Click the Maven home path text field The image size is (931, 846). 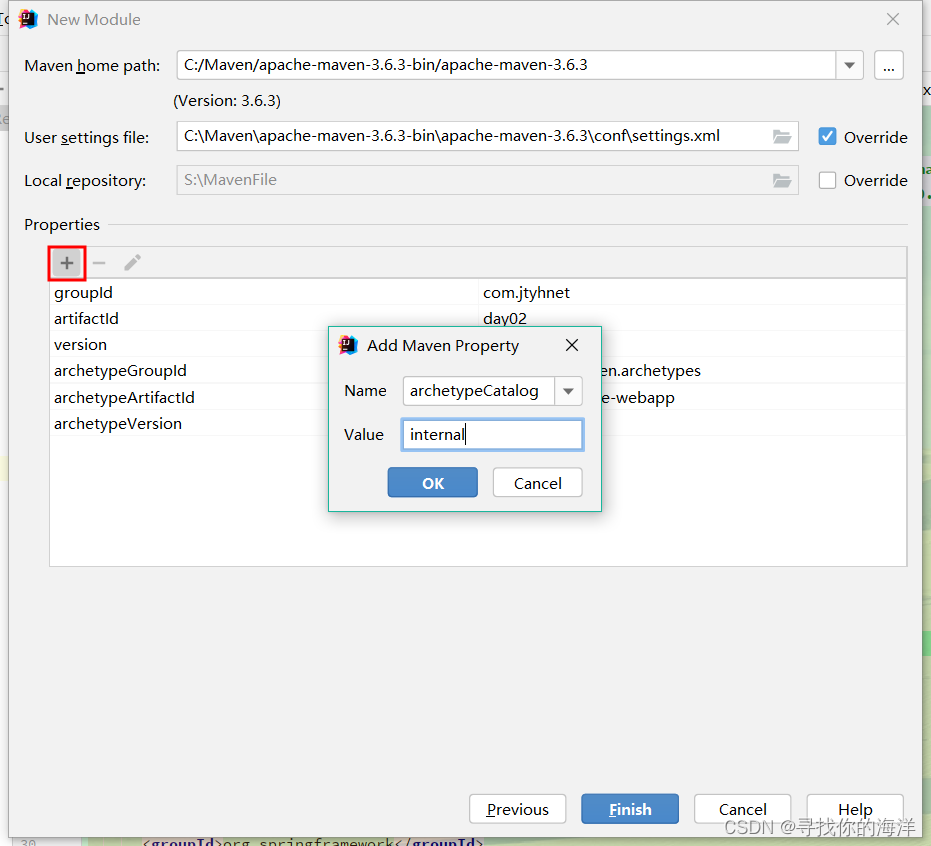point(506,65)
